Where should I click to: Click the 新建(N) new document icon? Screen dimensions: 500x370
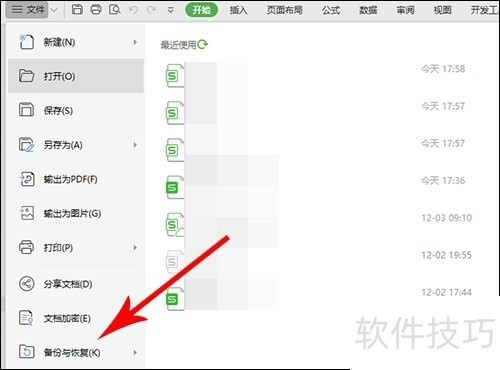pos(26,42)
